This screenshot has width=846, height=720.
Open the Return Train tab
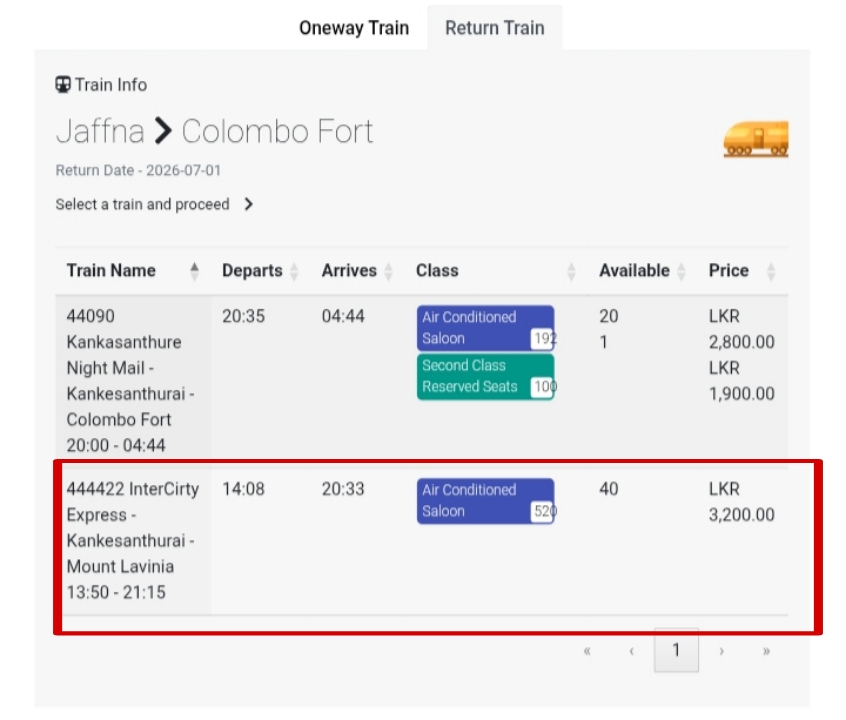tap(495, 28)
